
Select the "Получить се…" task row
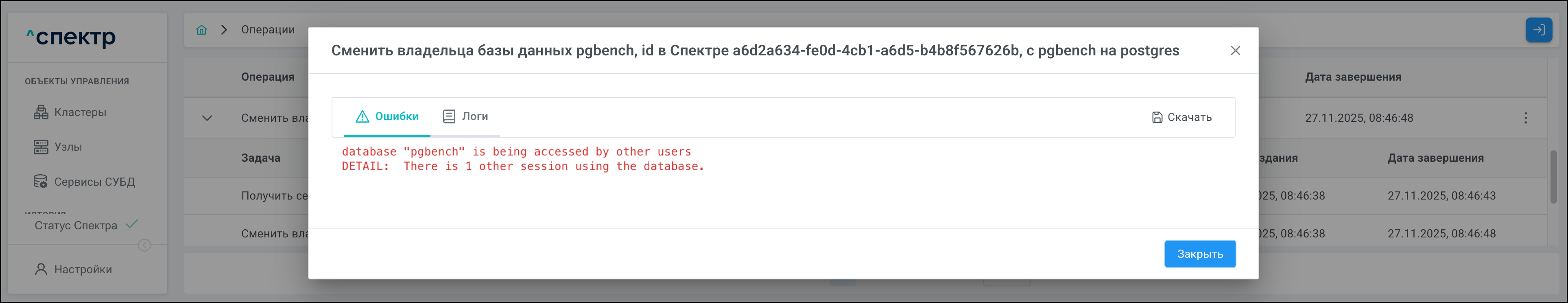(275, 196)
